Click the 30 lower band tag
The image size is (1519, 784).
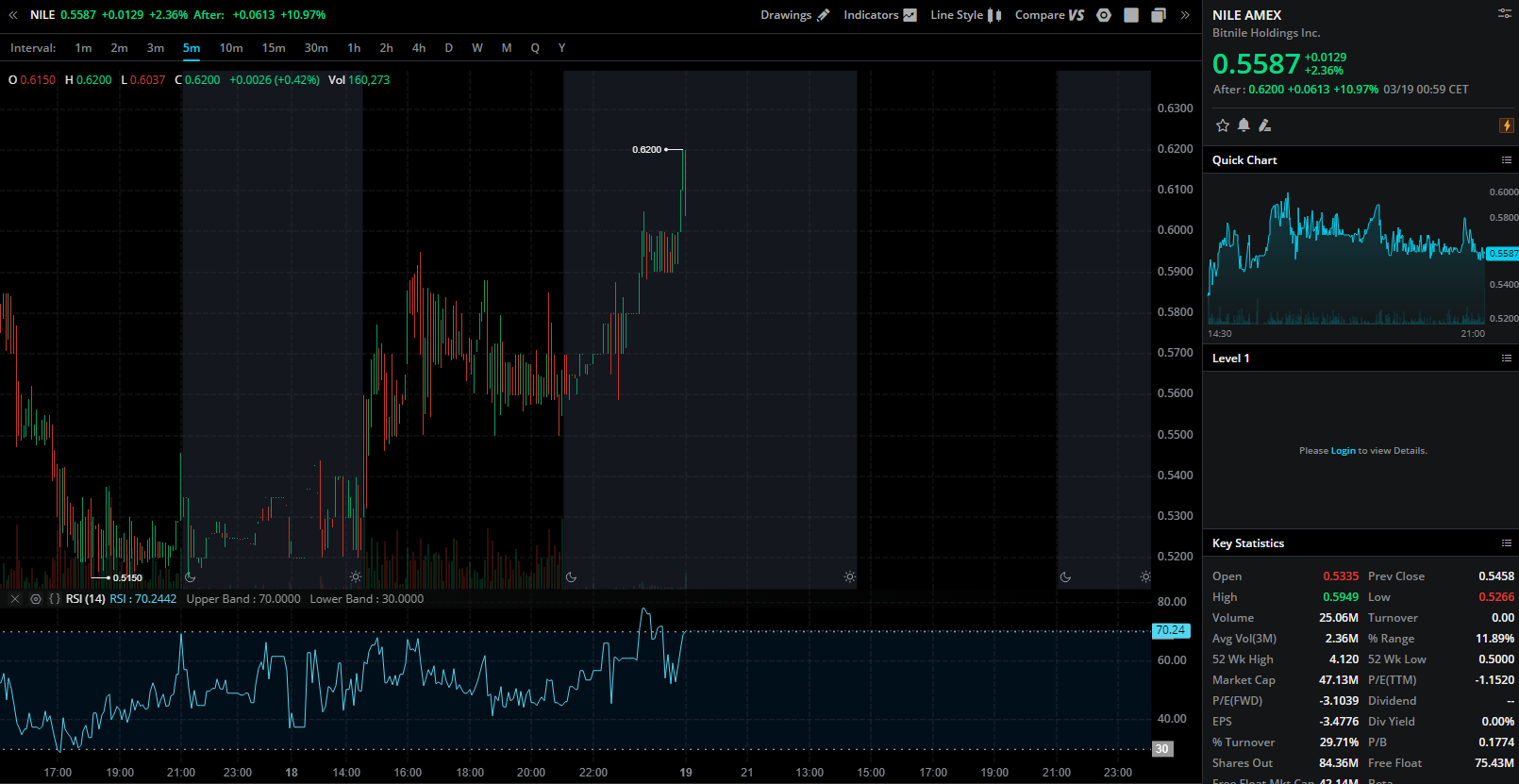click(x=1162, y=749)
